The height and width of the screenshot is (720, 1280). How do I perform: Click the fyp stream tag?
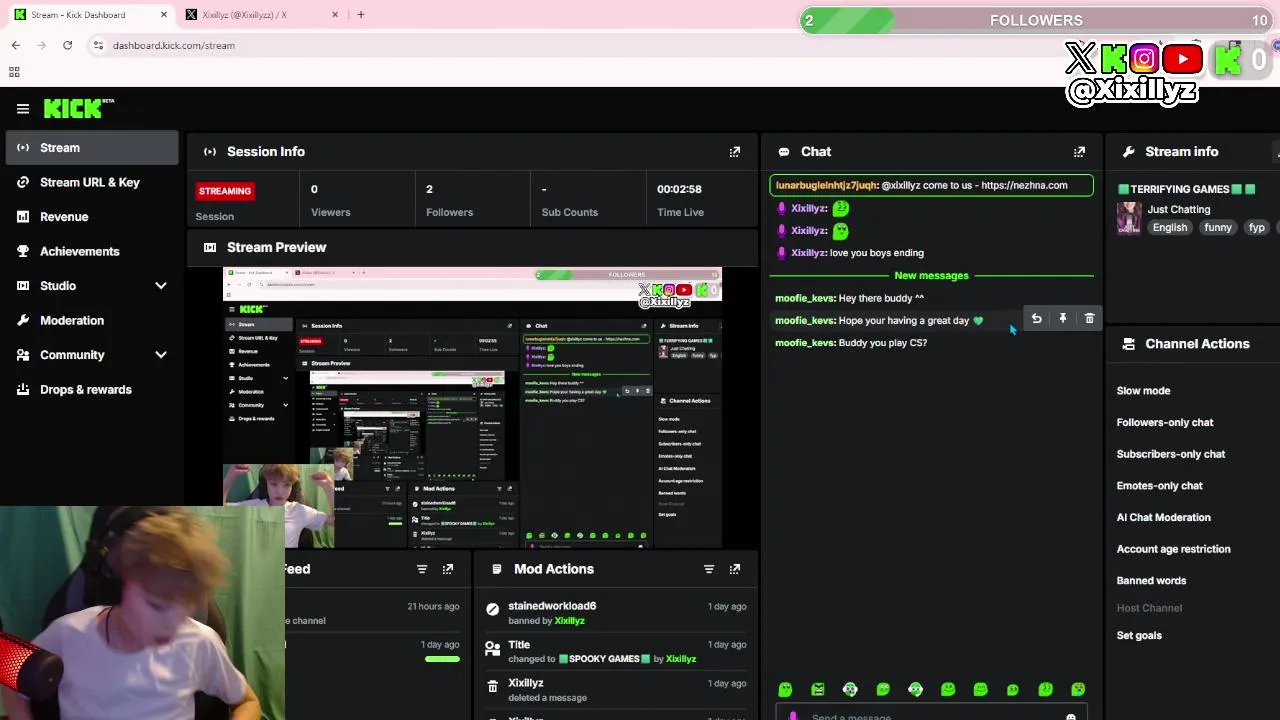tap(1257, 228)
